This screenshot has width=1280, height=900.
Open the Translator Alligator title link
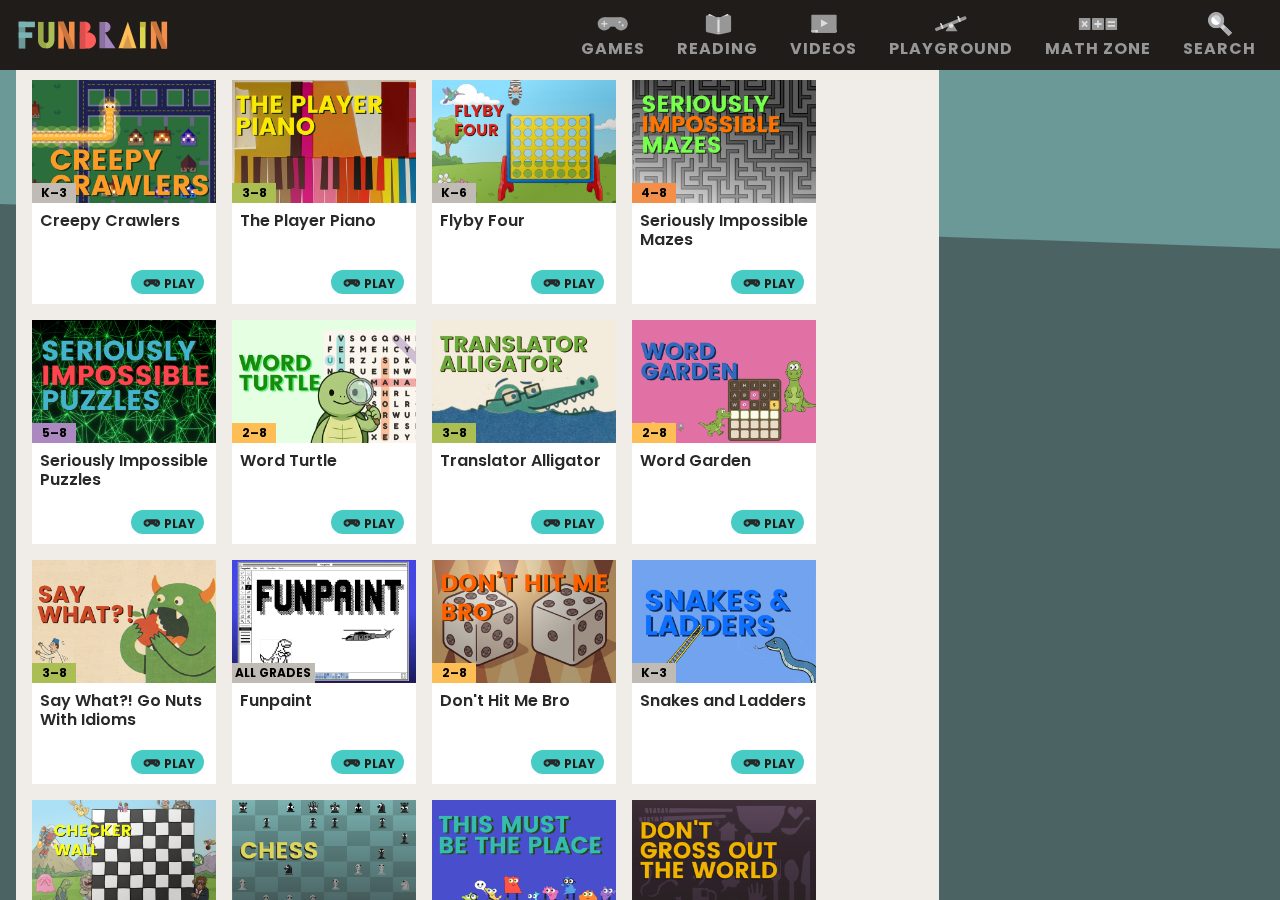coord(520,461)
